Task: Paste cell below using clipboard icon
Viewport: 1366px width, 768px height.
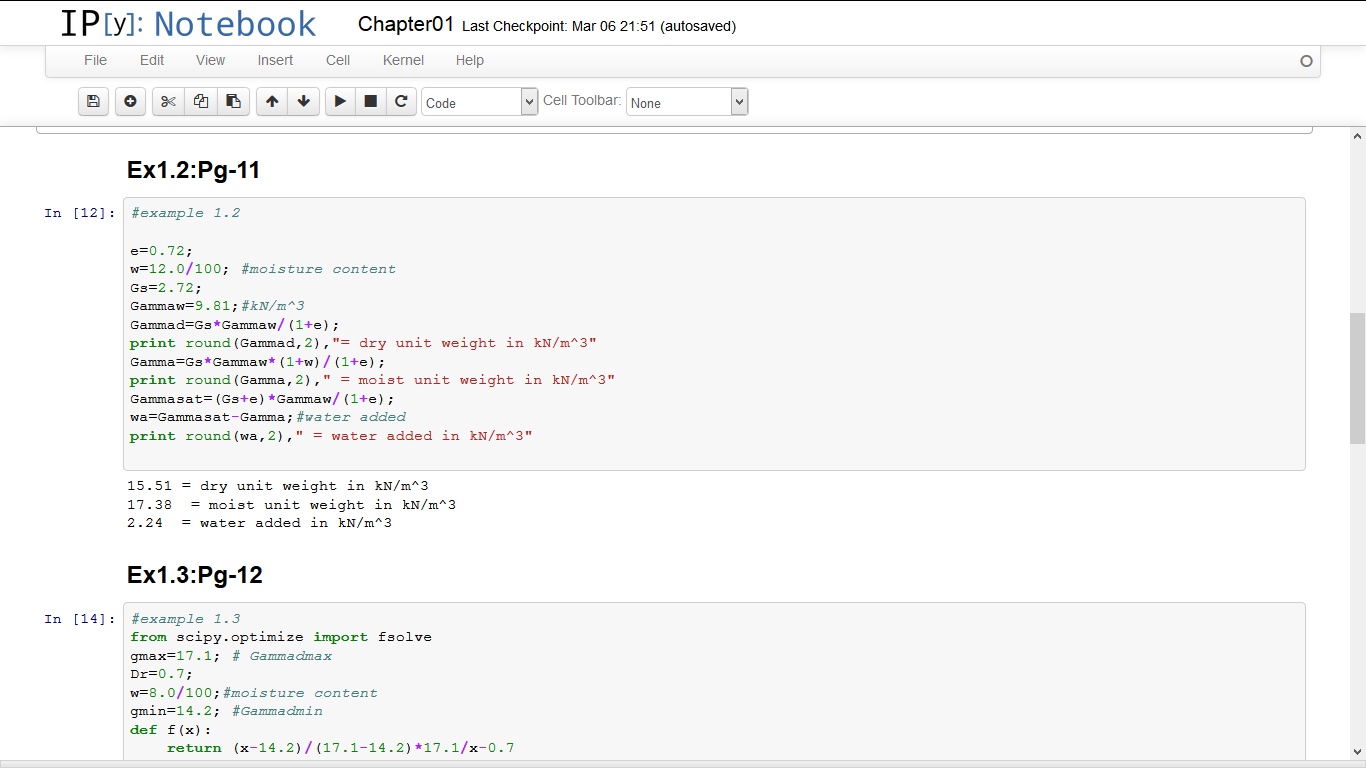Action: [x=233, y=102]
